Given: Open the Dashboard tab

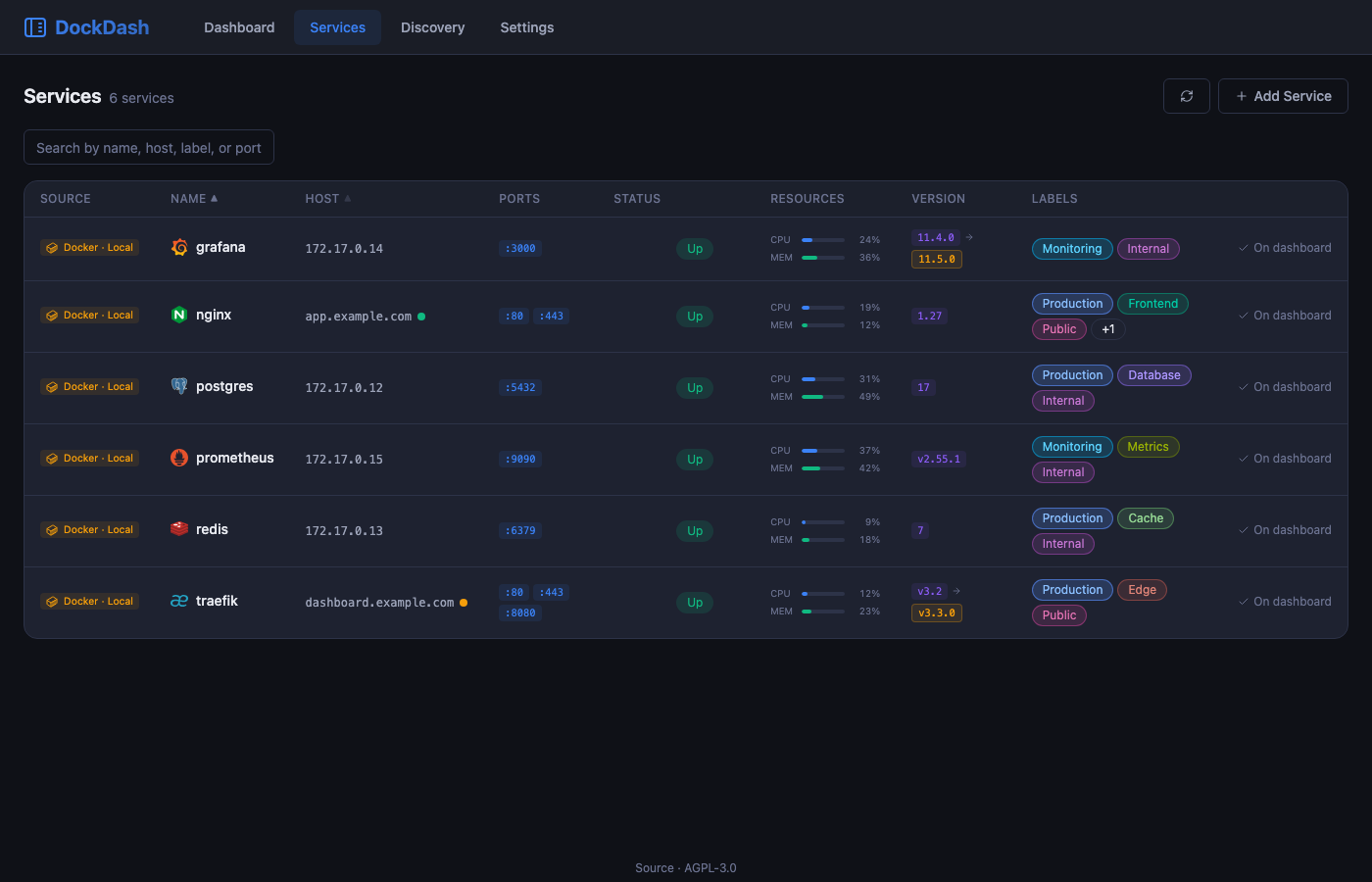Looking at the screenshot, I should pos(239,27).
